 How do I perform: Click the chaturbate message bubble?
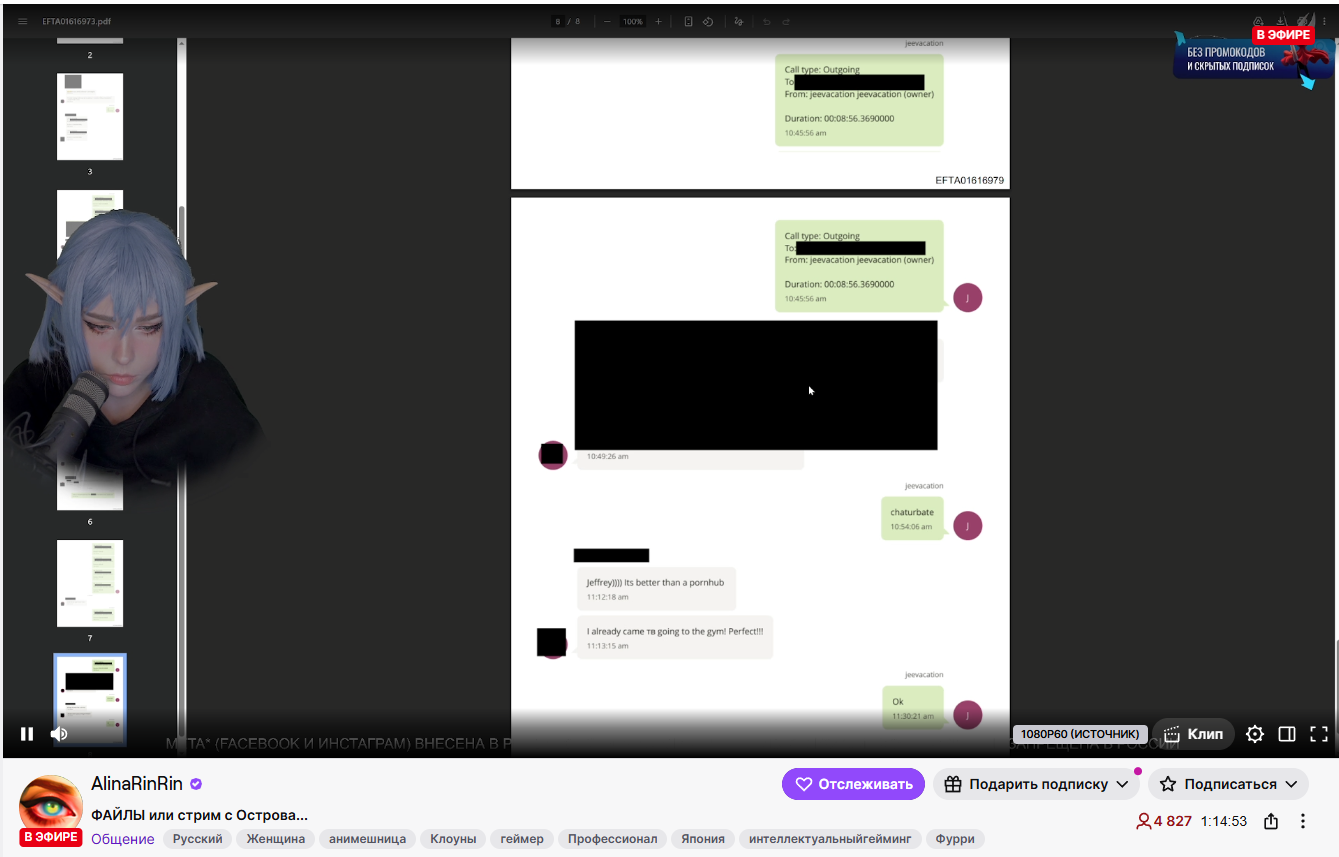point(912,518)
